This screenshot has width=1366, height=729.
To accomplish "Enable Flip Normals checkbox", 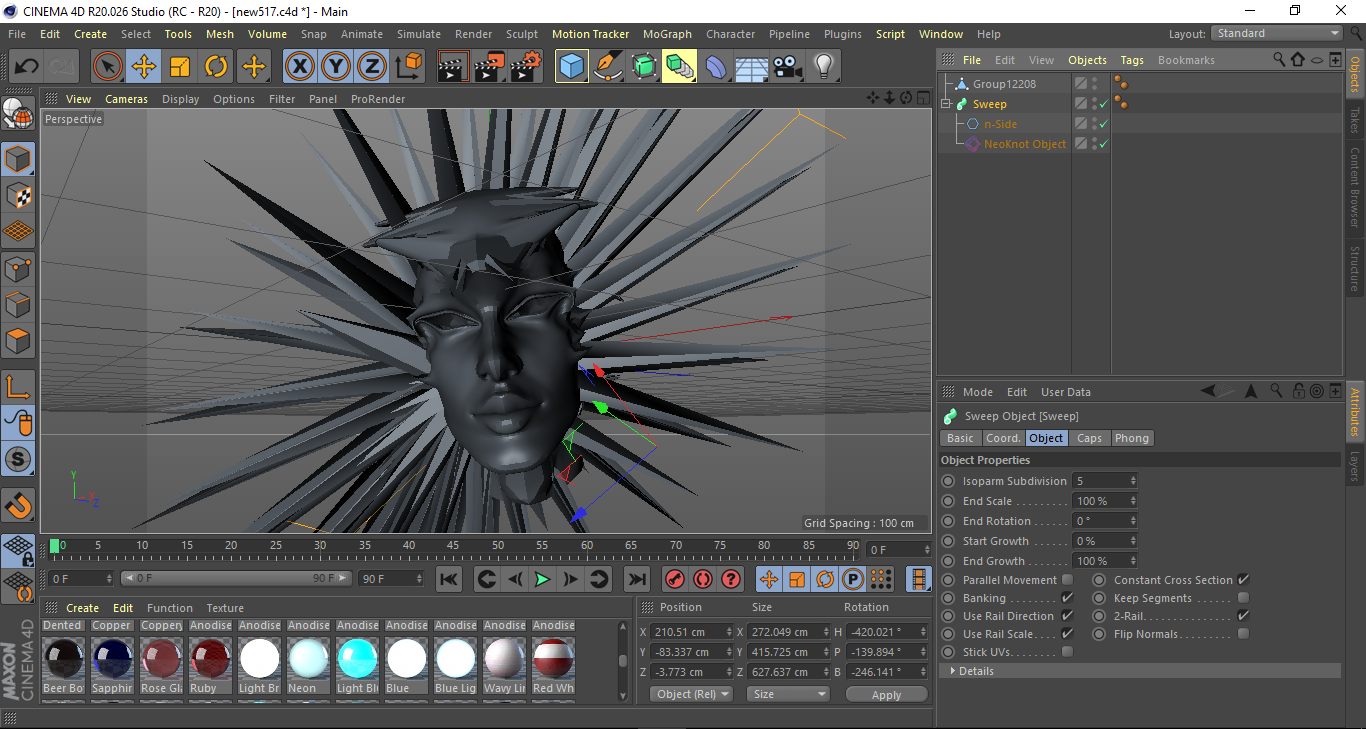I will (x=1243, y=634).
